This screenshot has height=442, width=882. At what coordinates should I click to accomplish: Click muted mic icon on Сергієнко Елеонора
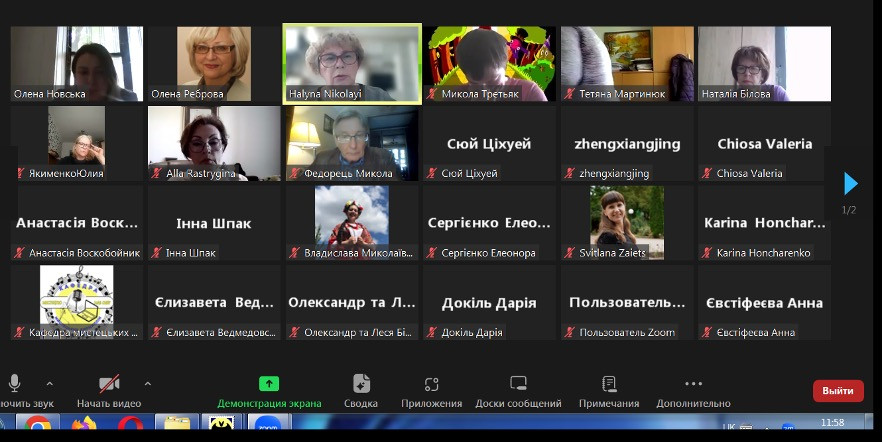[x=432, y=253]
